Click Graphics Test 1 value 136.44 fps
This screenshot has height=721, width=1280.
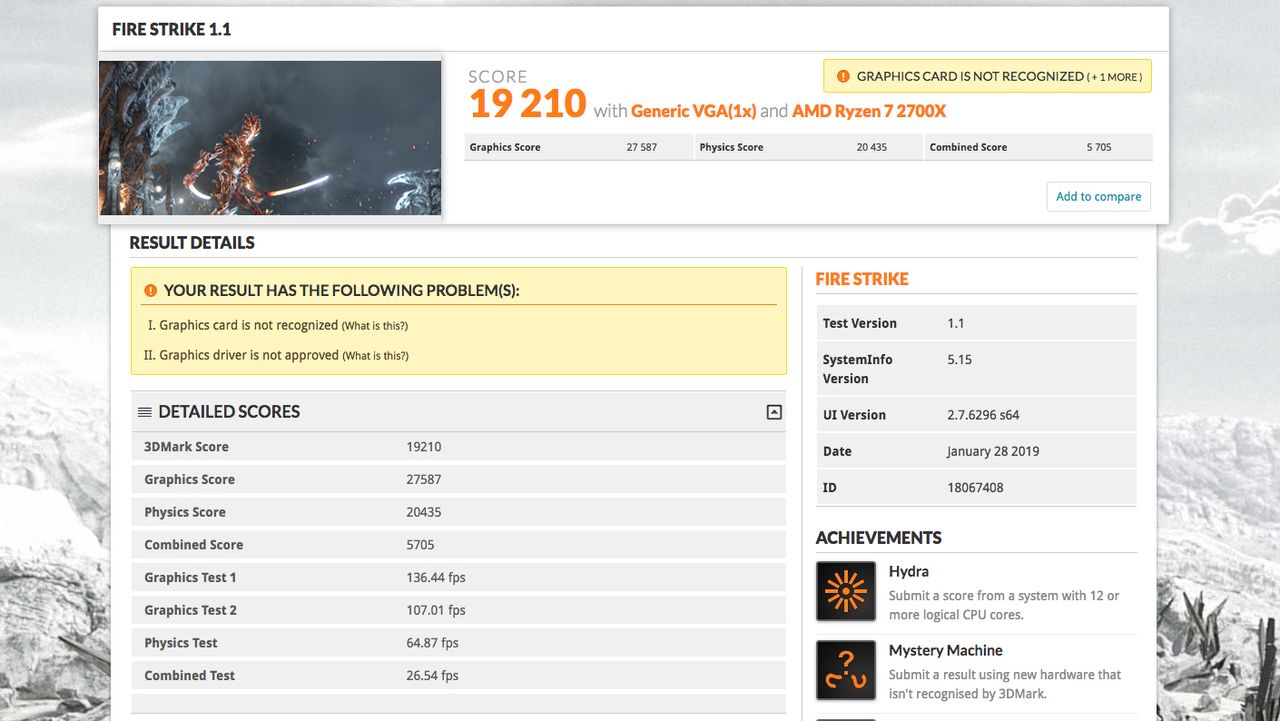[436, 578]
